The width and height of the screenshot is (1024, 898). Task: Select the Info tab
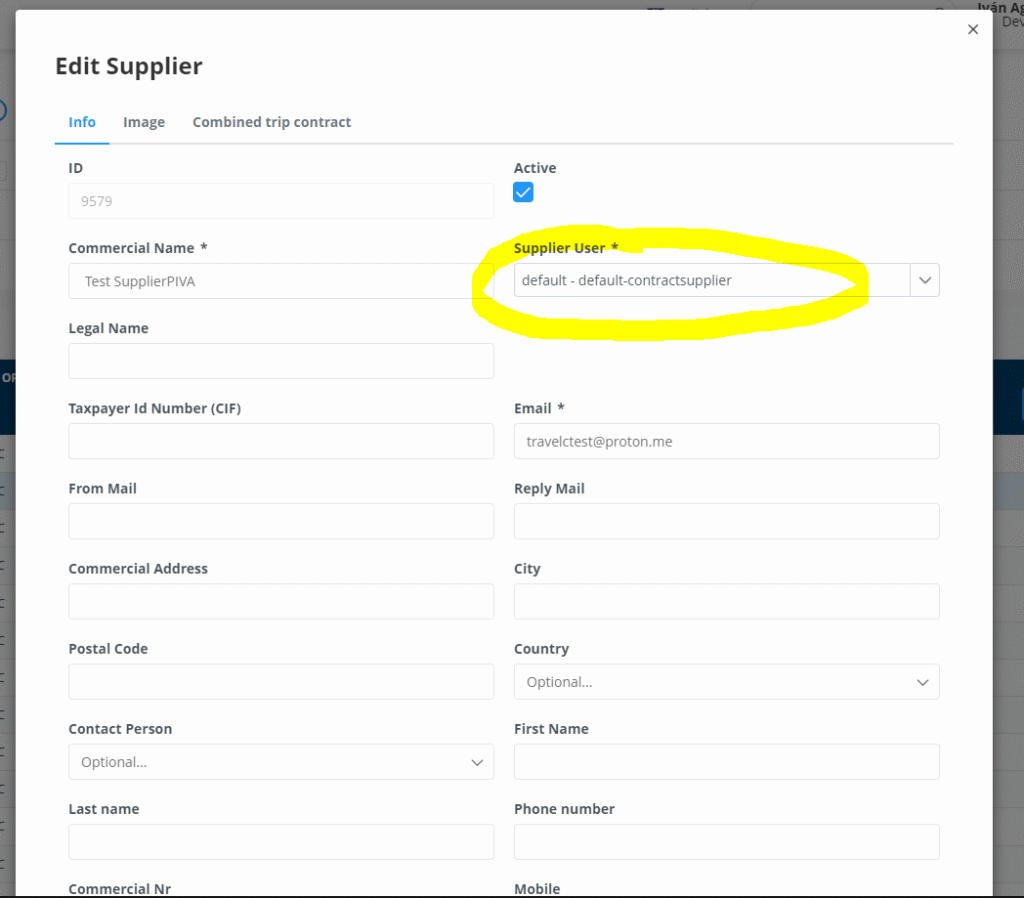pyautogui.click(x=82, y=122)
